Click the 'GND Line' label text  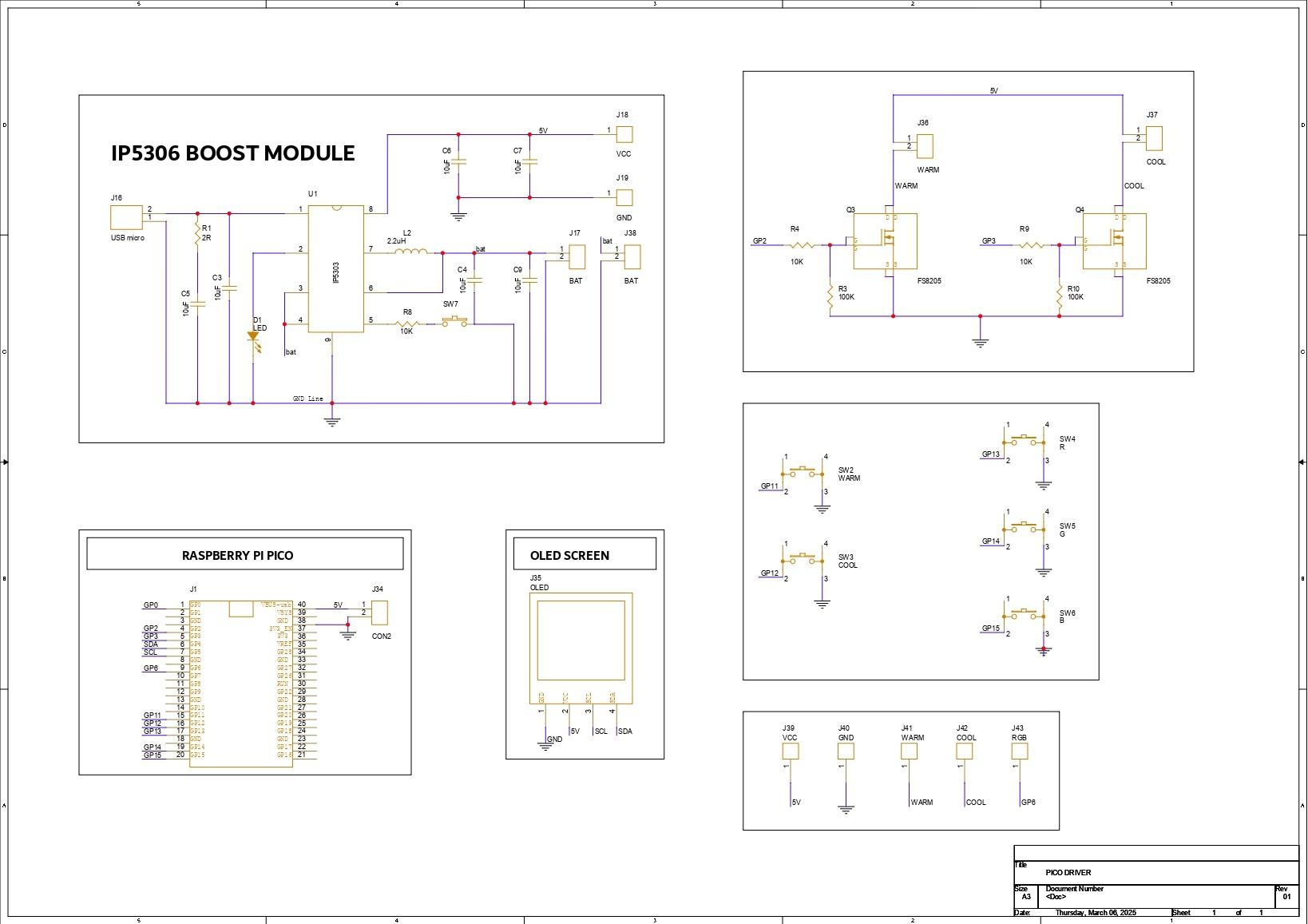point(307,399)
